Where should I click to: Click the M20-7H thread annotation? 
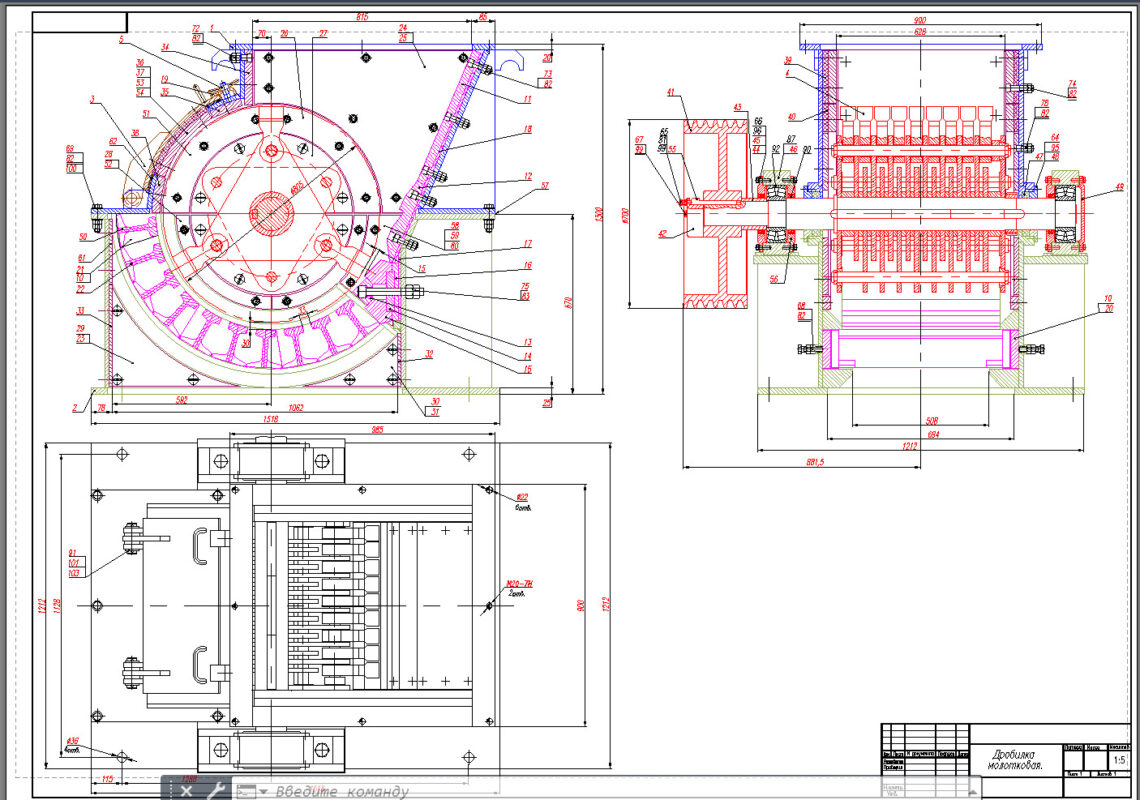518,585
